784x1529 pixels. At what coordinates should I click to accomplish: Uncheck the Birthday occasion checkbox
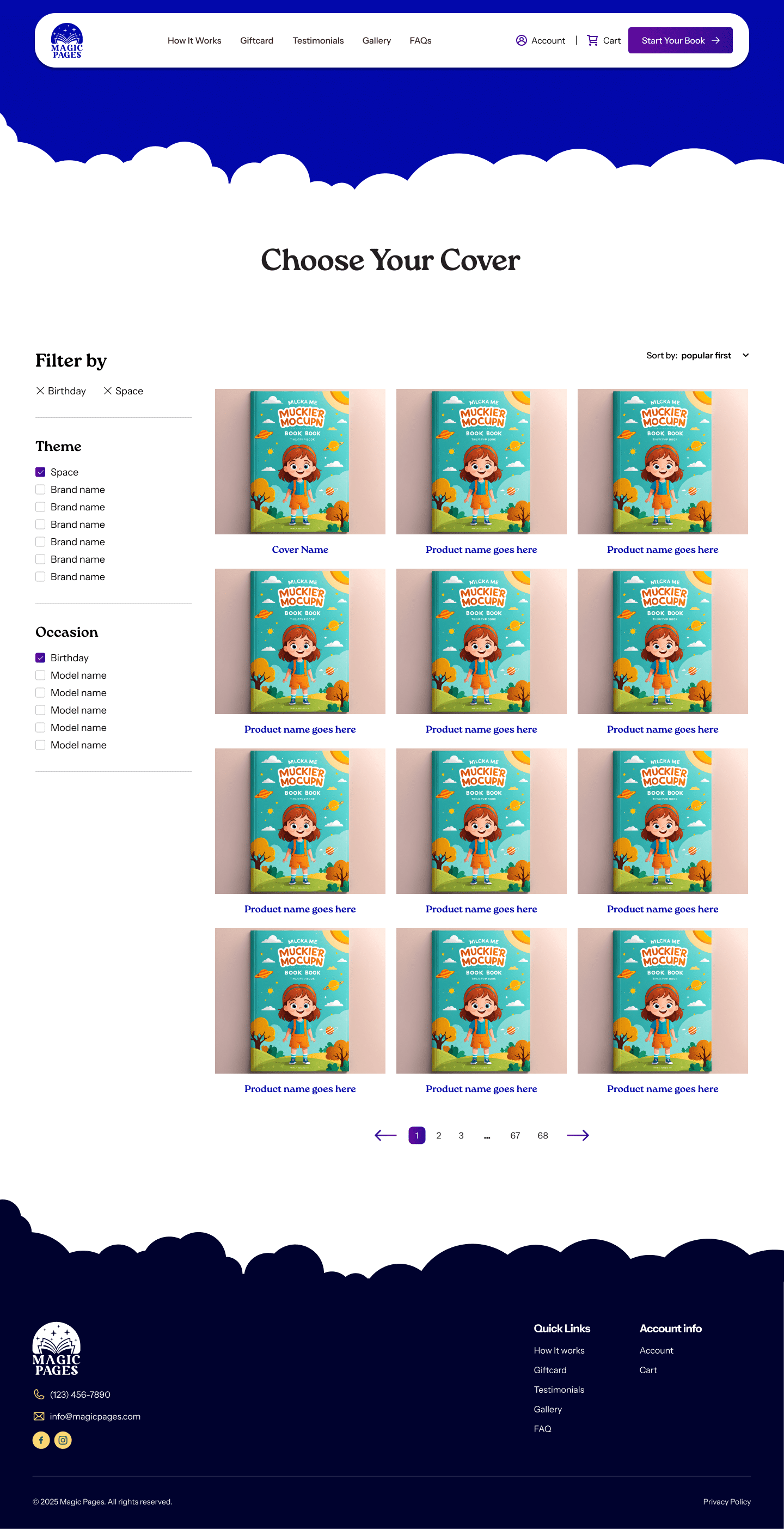(40, 657)
